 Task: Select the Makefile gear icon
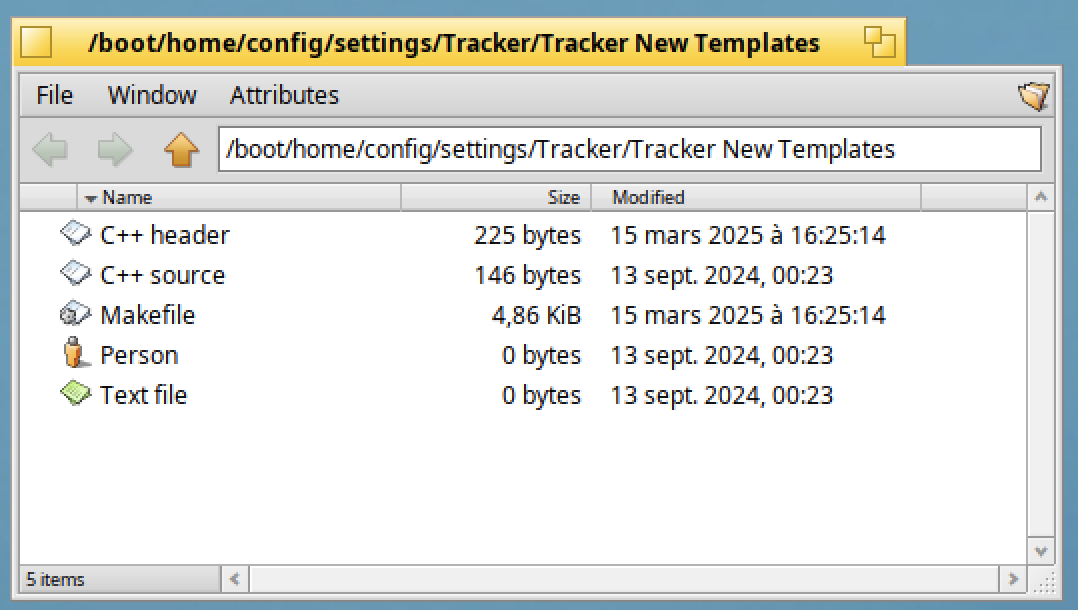[x=75, y=315]
